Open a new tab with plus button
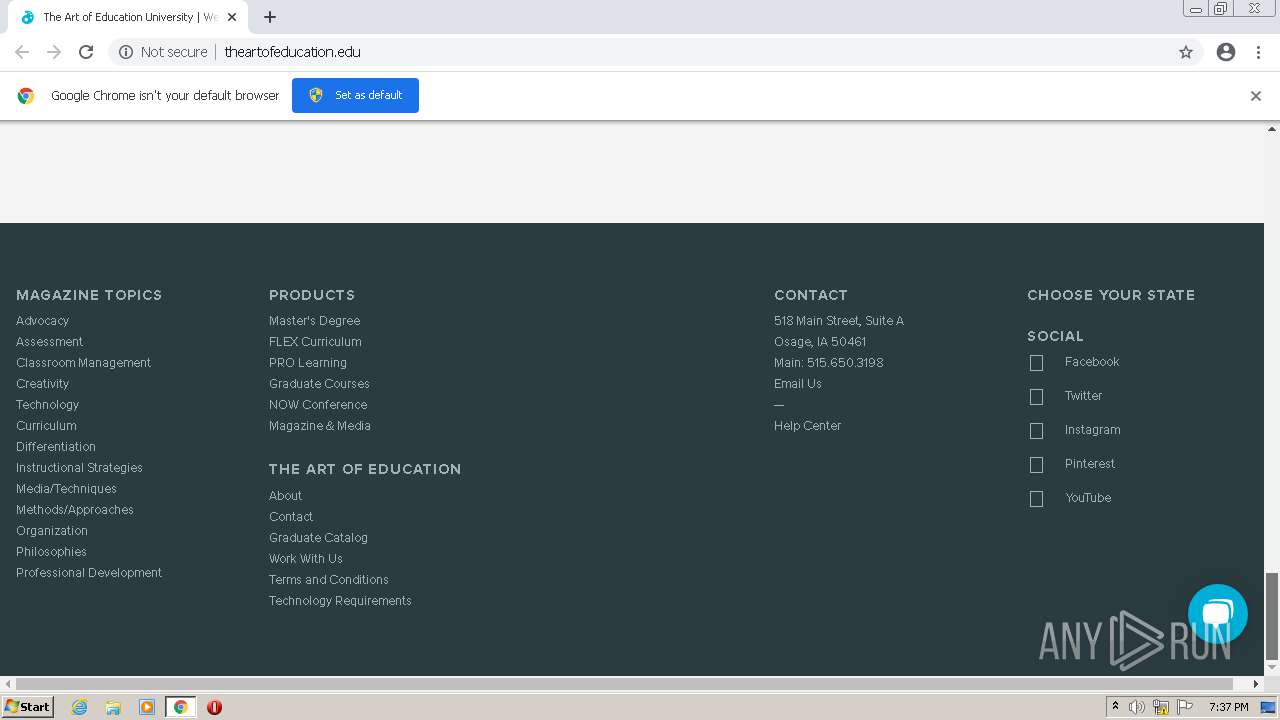This screenshot has width=1280, height=720. tap(270, 17)
